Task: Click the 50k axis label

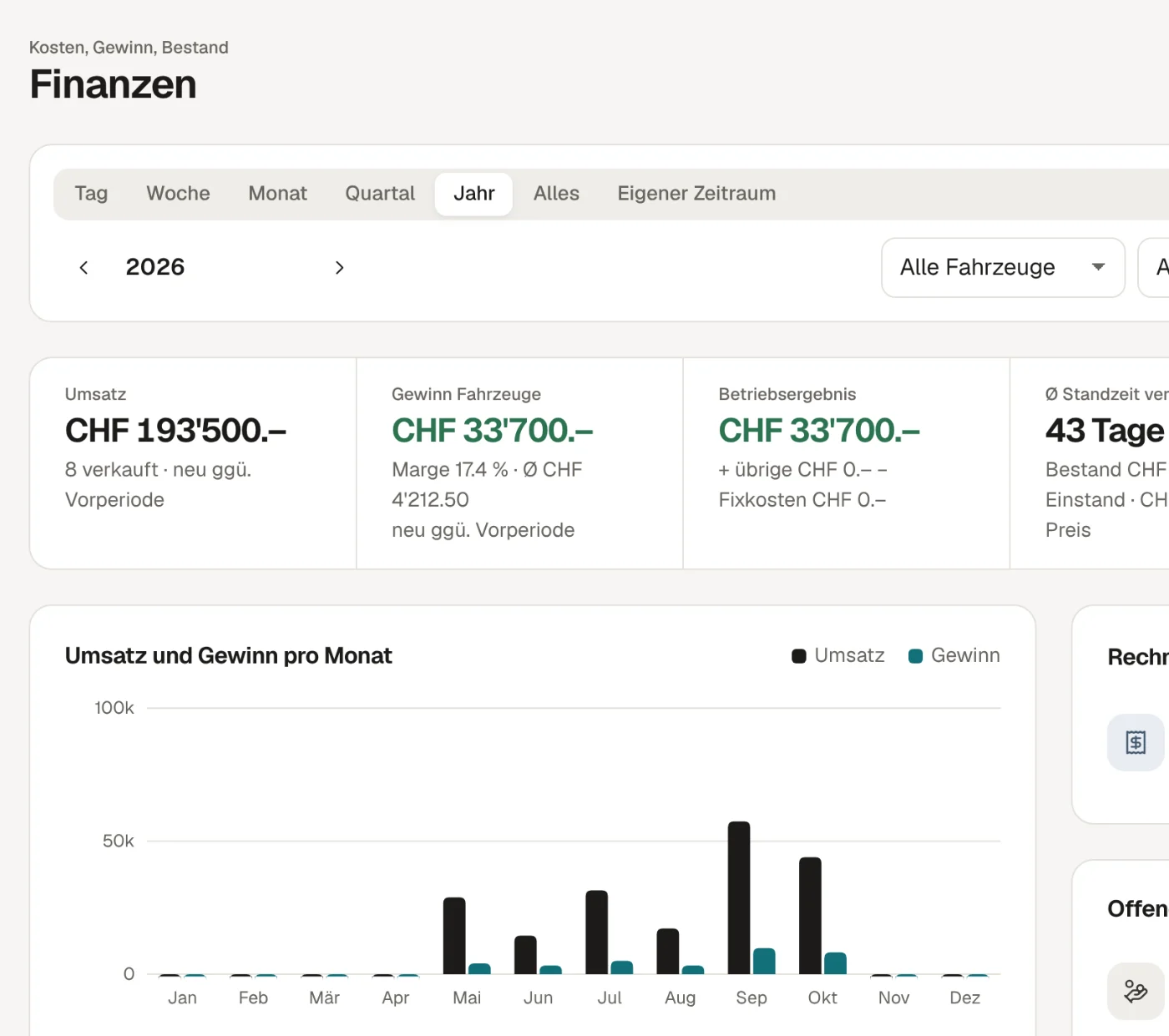Action: (x=118, y=841)
